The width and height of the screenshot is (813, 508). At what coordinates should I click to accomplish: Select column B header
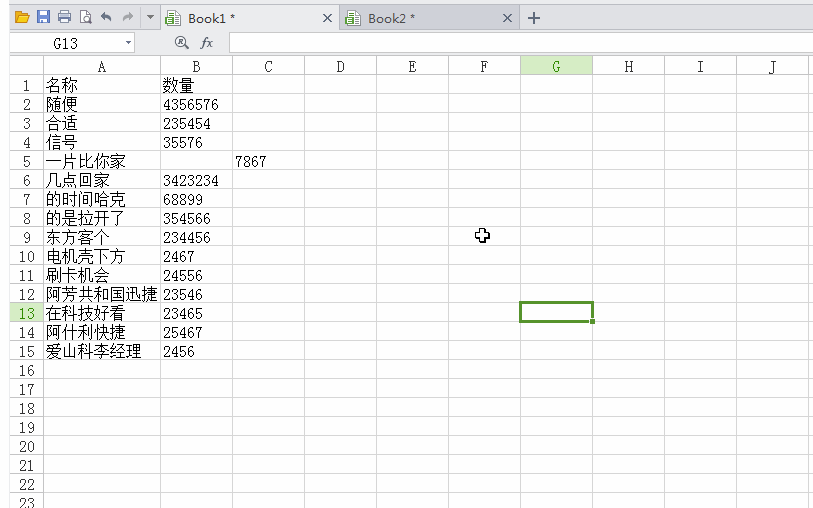[197, 66]
